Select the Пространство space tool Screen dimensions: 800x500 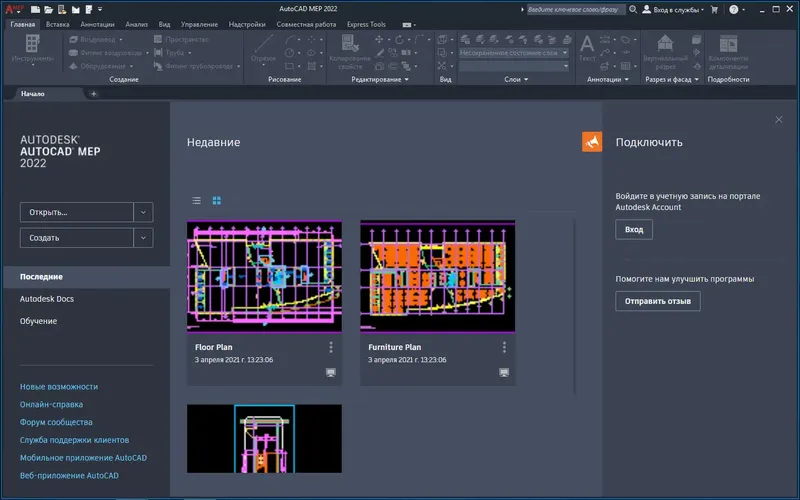point(182,39)
